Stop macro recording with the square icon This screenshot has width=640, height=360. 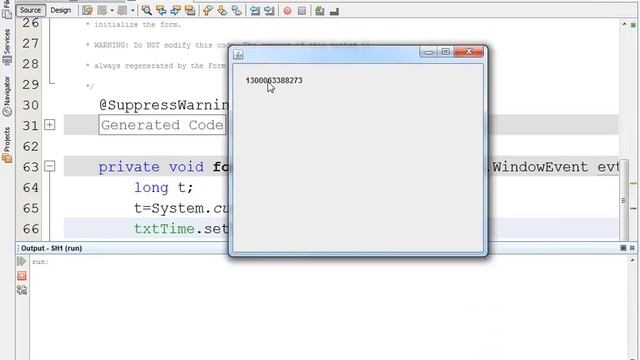coord(302,11)
